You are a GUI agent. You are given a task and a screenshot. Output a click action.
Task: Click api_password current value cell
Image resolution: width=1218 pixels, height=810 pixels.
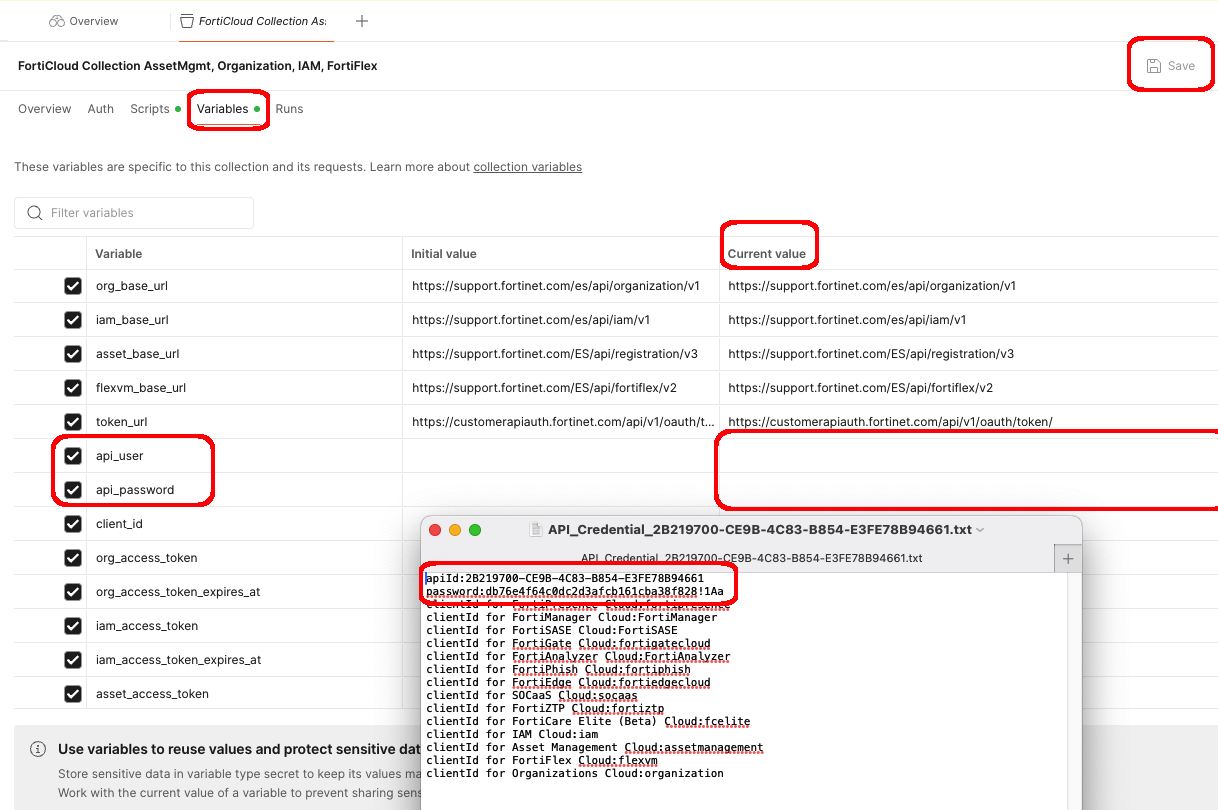coord(968,490)
